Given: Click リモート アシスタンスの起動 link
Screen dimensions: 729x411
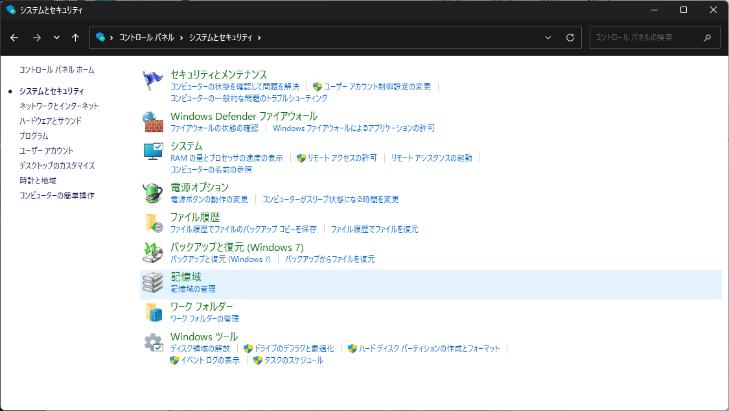Looking at the screenshot, I should (x=431, y=158).
